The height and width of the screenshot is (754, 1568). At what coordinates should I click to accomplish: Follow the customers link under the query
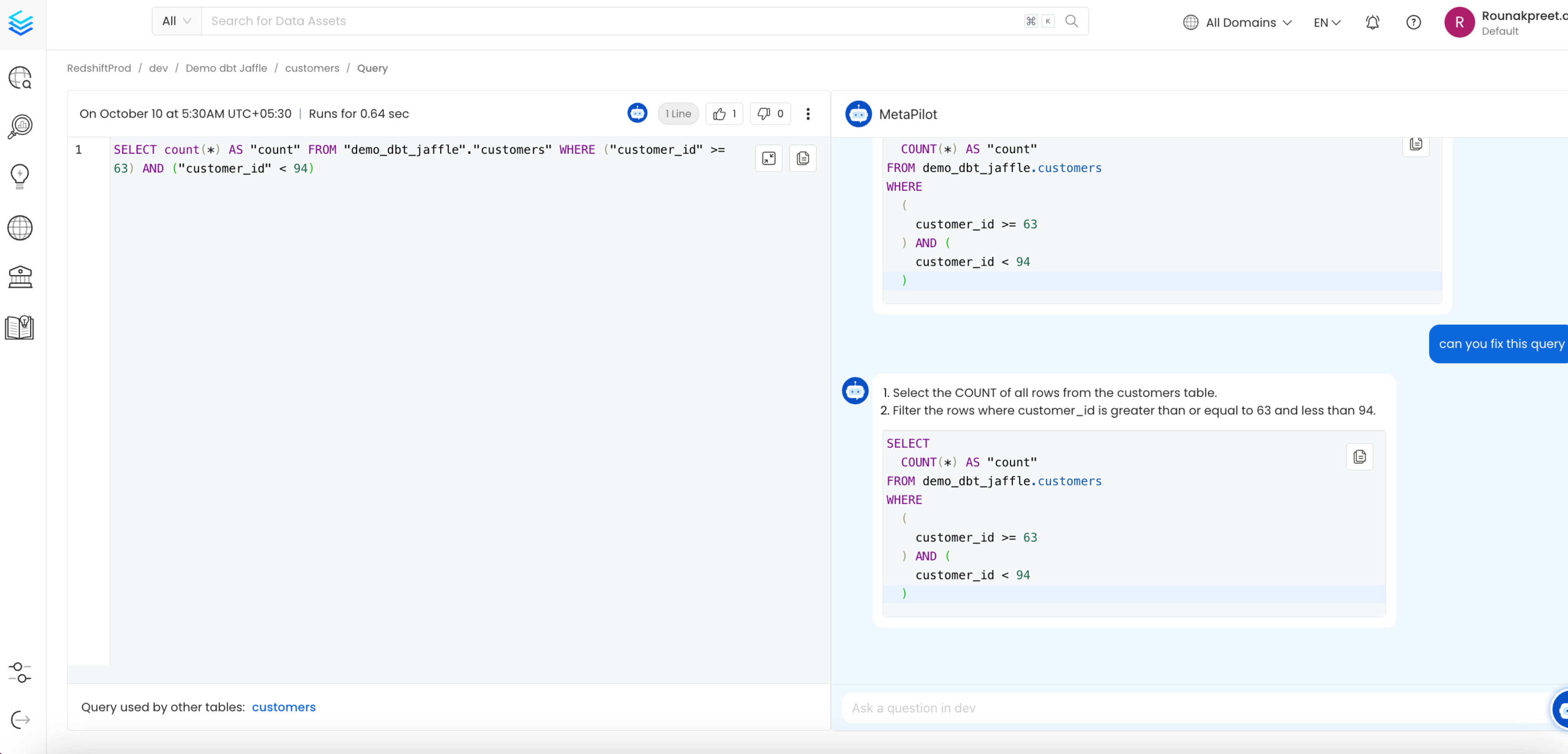pos(283,707)
